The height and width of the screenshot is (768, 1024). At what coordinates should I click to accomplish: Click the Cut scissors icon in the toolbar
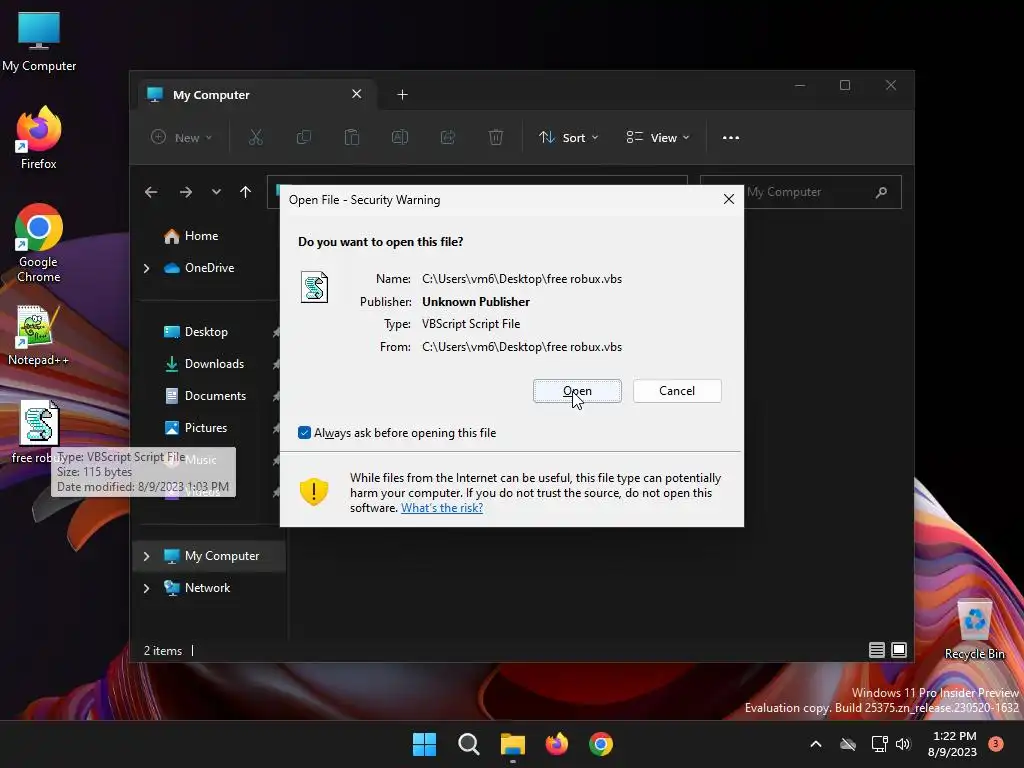tap(255, 137)
